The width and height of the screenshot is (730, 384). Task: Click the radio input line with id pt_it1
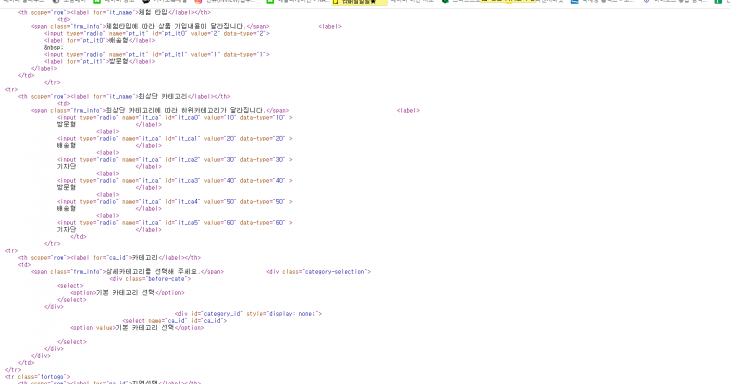click(x=157, y=54)
